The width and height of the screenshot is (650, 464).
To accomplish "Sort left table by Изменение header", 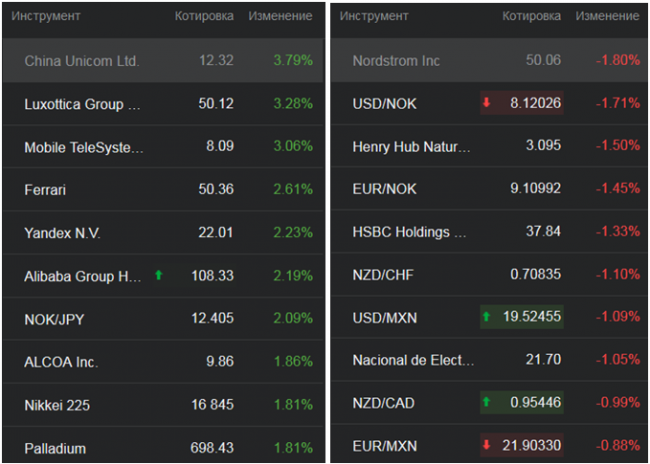I will coord(280,17).
